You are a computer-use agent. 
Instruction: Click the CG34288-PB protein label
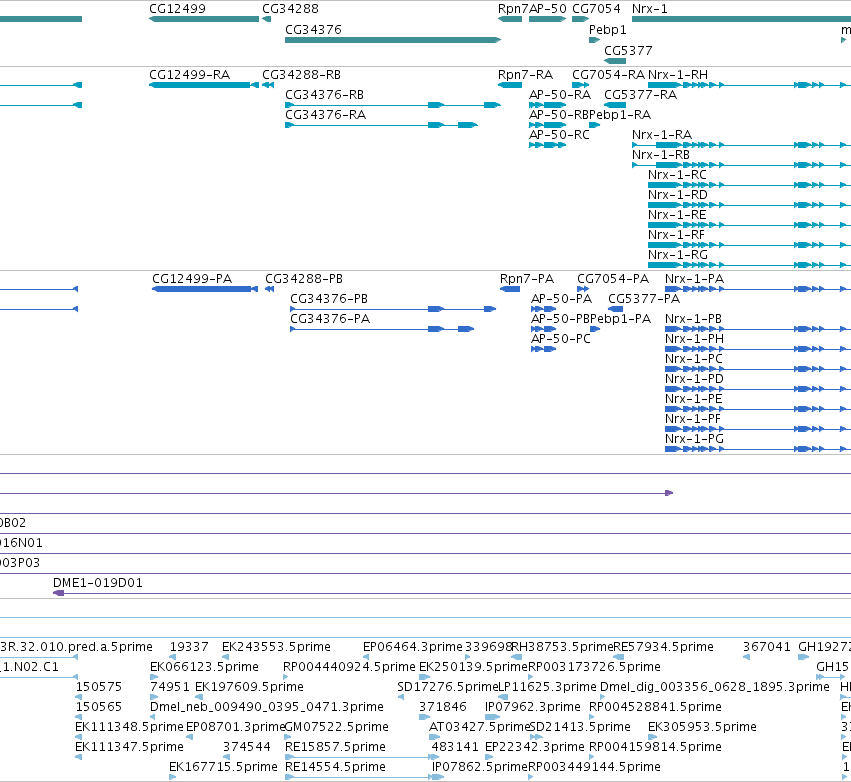[x=303, y=278]
